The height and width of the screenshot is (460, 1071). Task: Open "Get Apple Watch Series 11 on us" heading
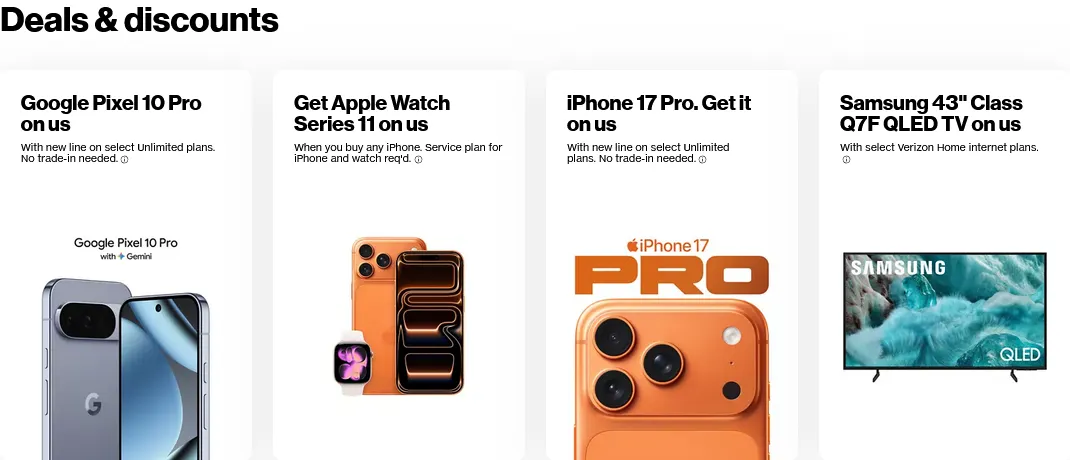[372, 113]
